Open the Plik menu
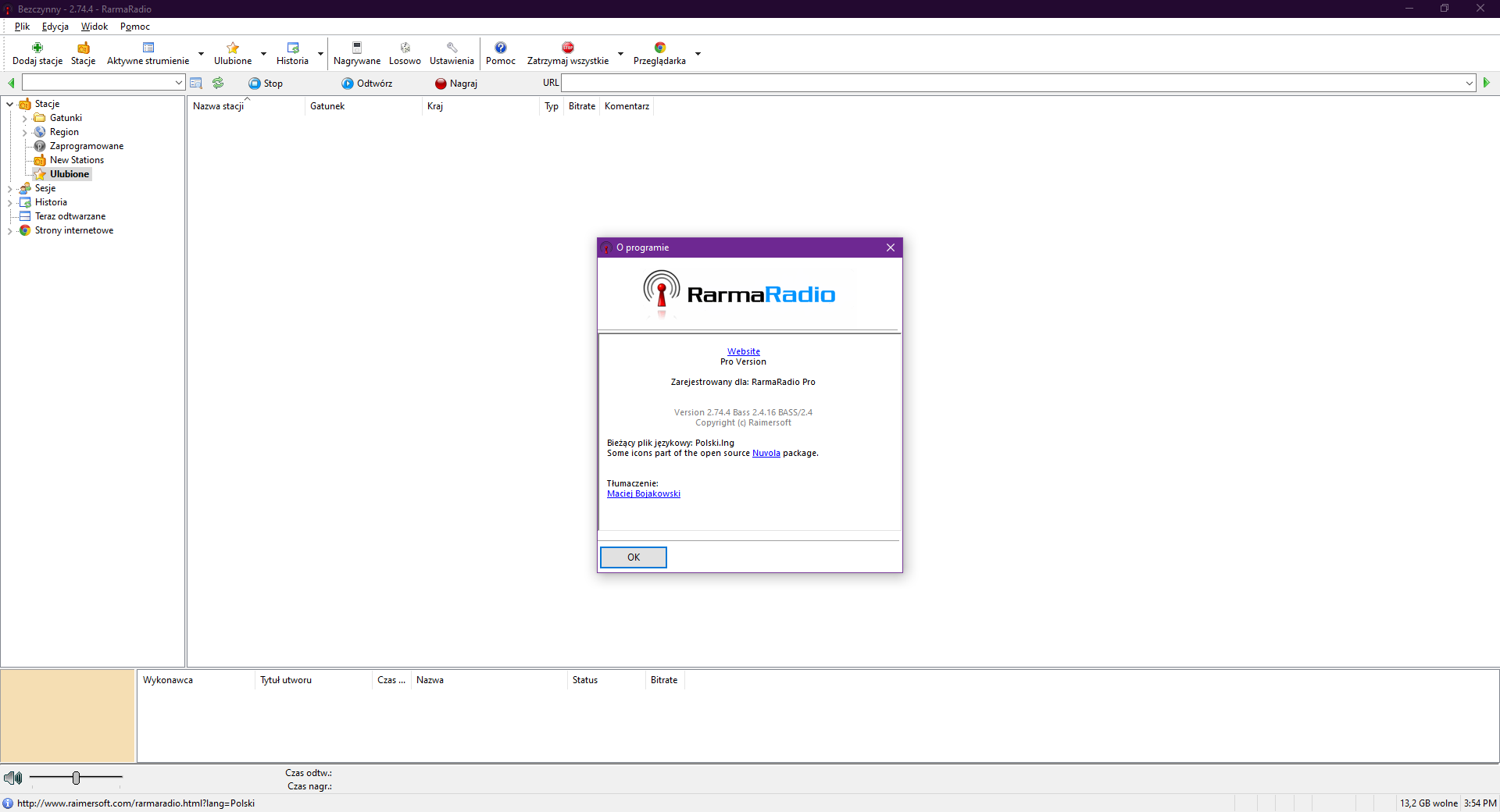Viewport: 1500px width, 812px height. pos(22,27)
